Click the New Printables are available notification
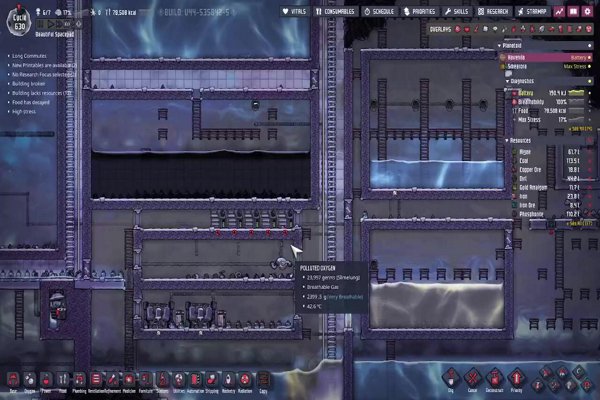 tap(42, 65)
